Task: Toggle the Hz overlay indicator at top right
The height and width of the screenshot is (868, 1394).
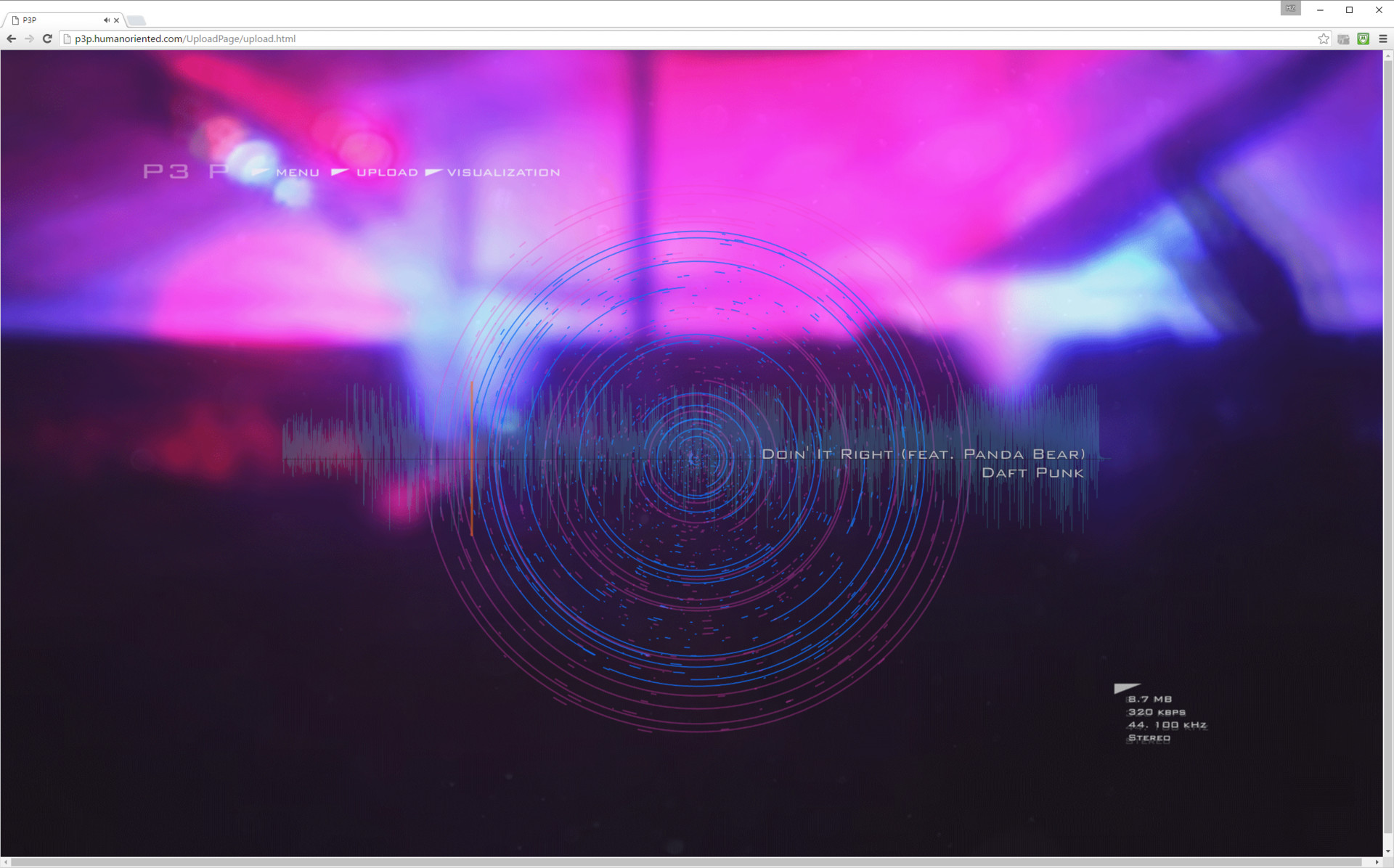Action: pos(1291,8)
